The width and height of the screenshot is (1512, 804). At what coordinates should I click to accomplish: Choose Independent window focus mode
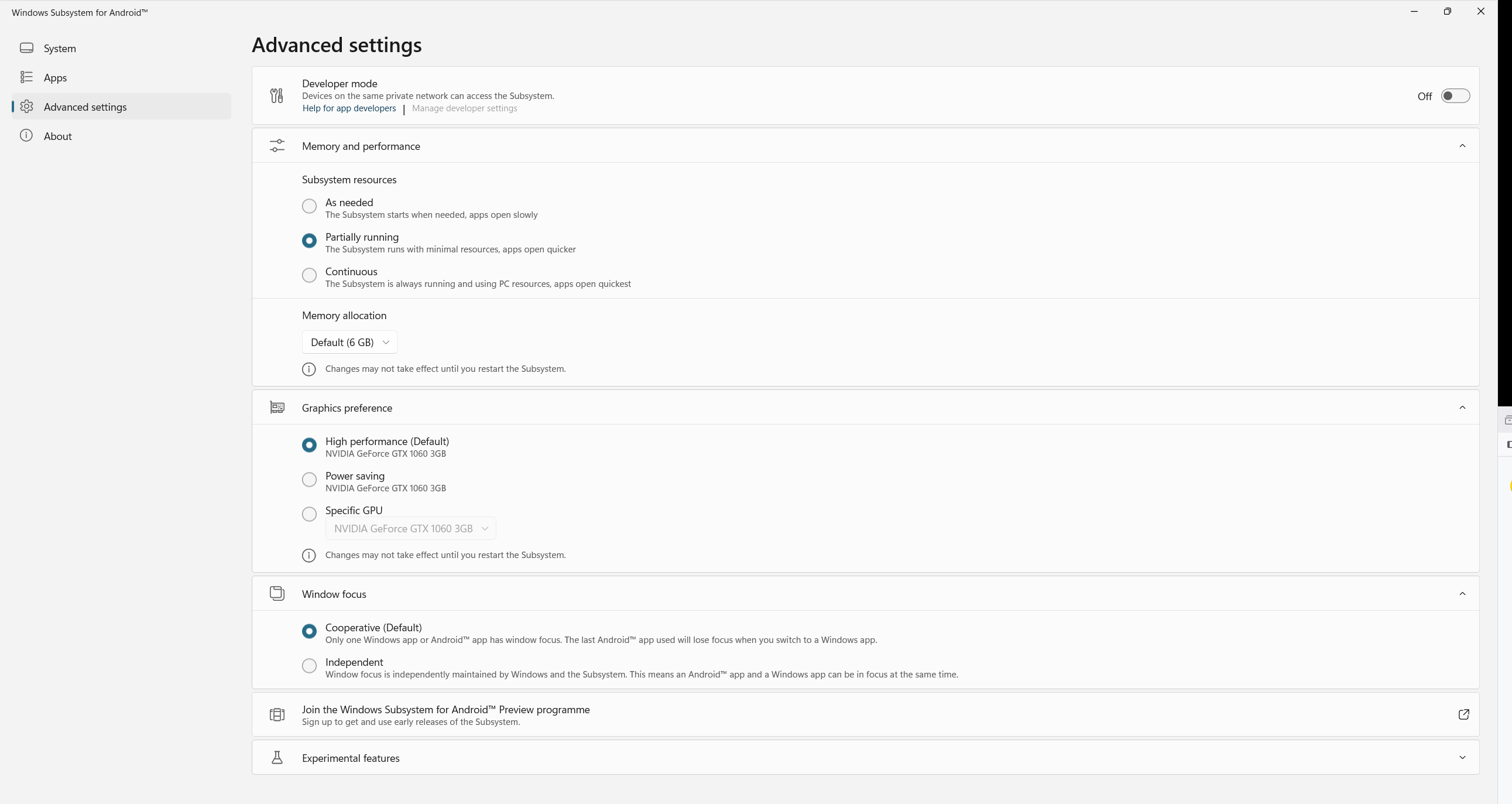pos(309,665)
